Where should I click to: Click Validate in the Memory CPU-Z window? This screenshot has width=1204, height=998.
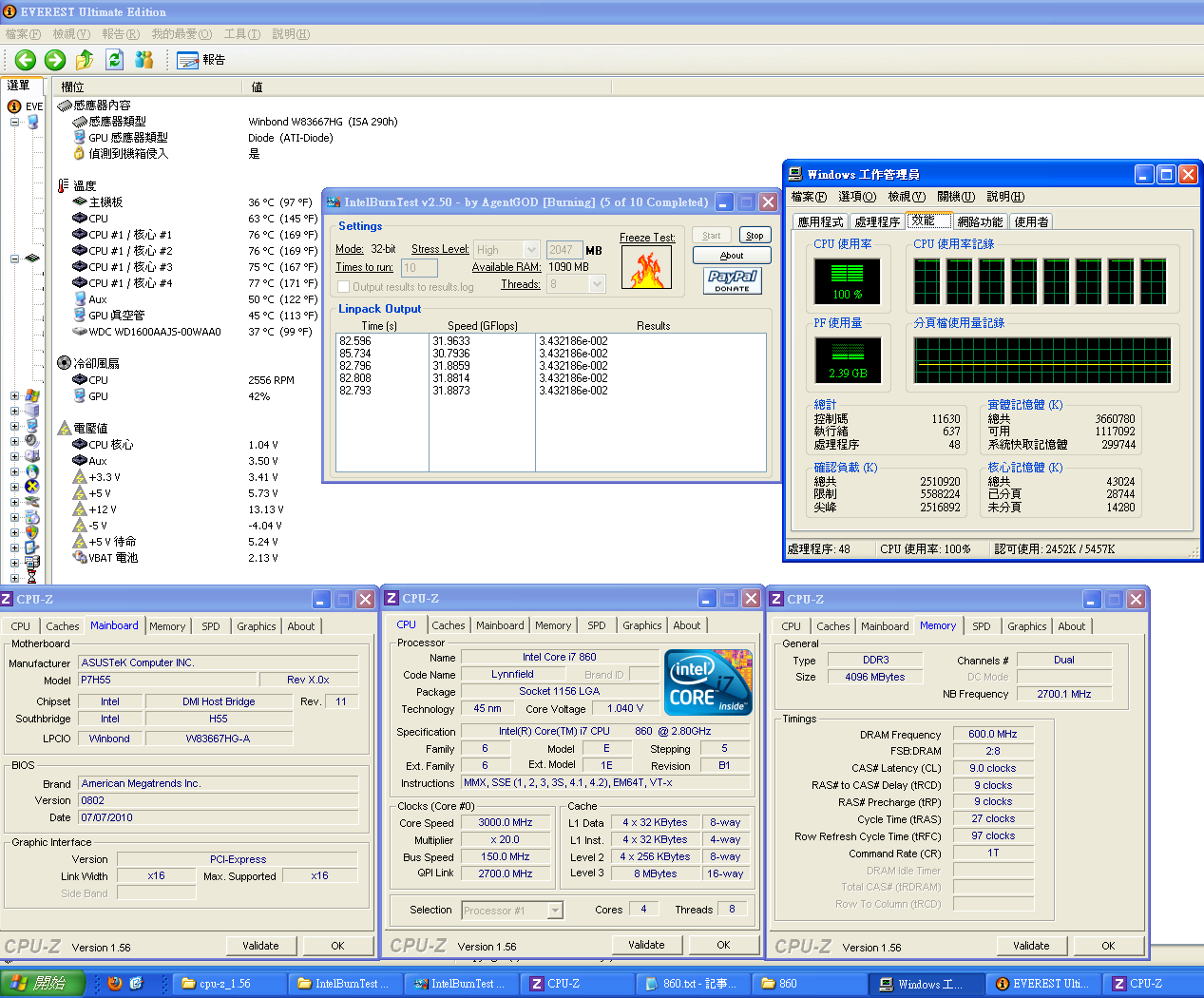tap(1031, 946)
